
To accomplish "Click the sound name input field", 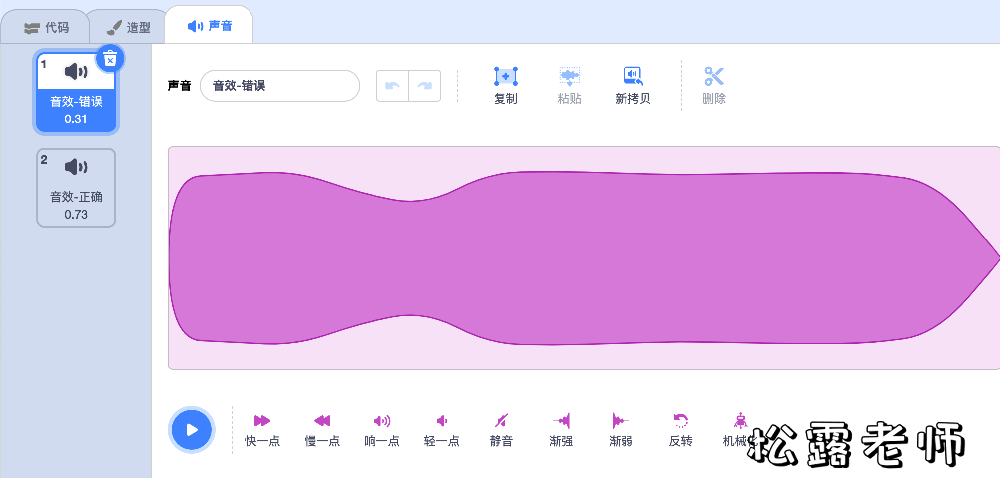I will 279,86.
